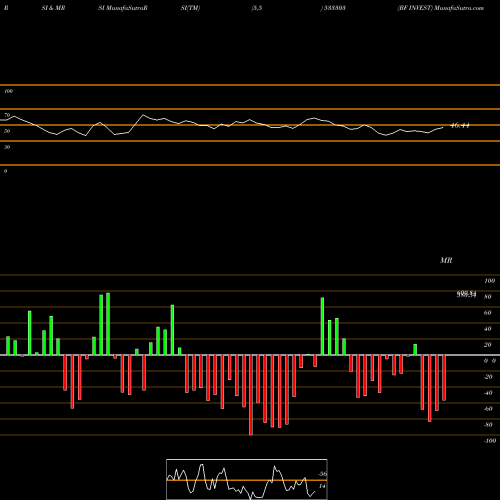Click the -40 label on the MR axis
This screenshot has width=500, height=500.
488,393
